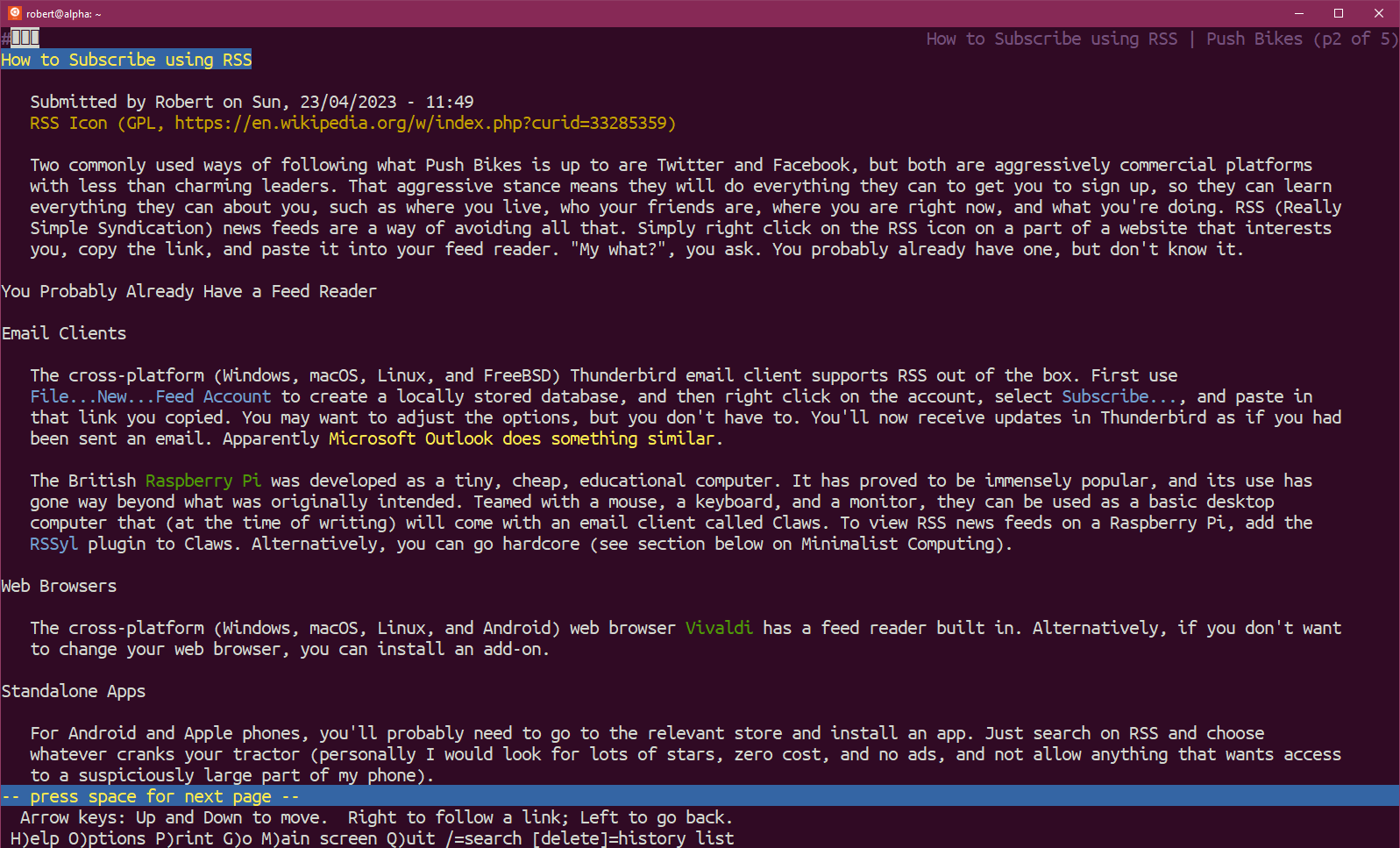1400x848 pixels.
Task: Follow the green 'Raspberry Pi' link
Action: (x=203, y=481)
